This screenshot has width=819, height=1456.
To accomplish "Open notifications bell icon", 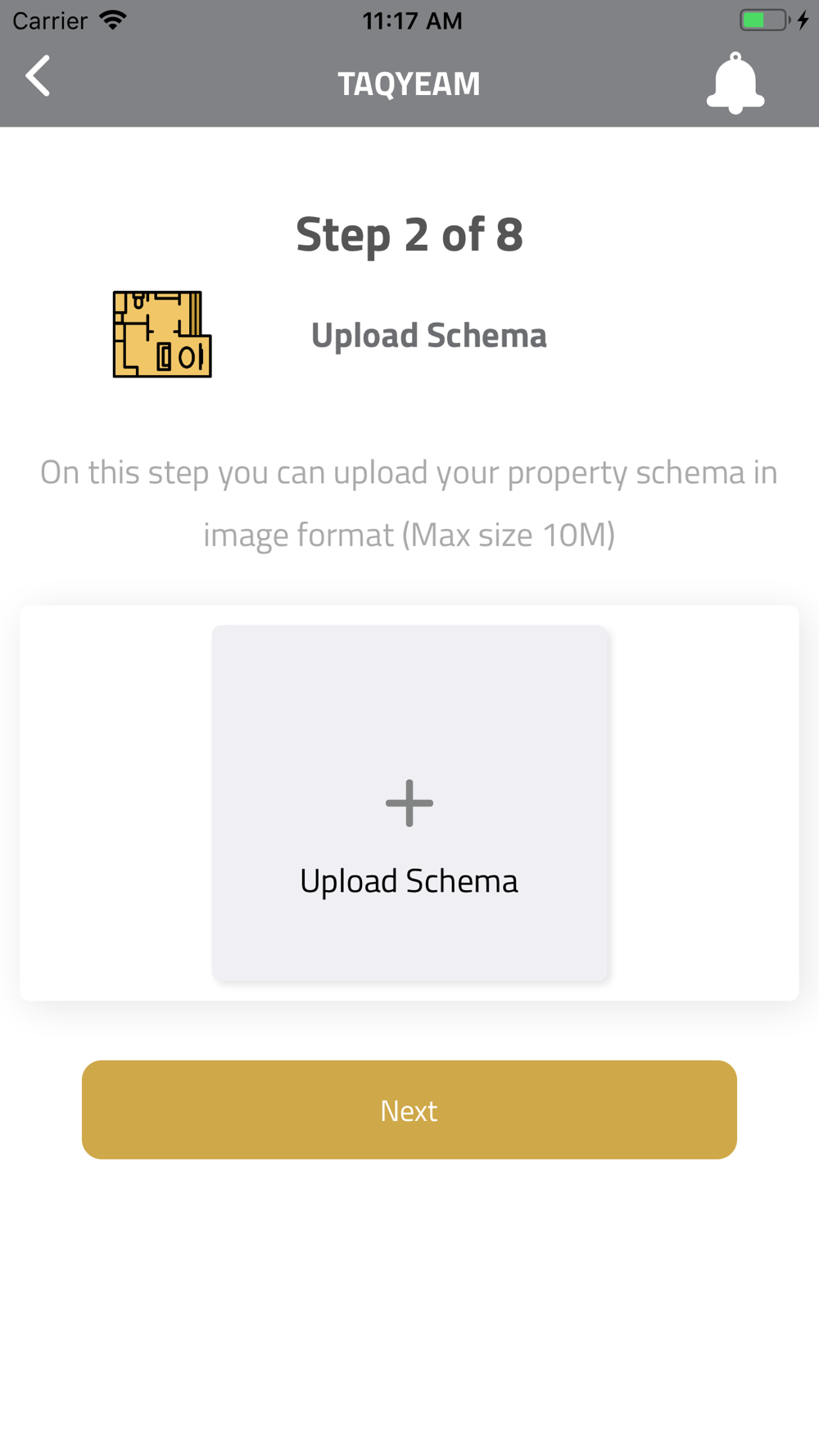I will pos(735,83).
